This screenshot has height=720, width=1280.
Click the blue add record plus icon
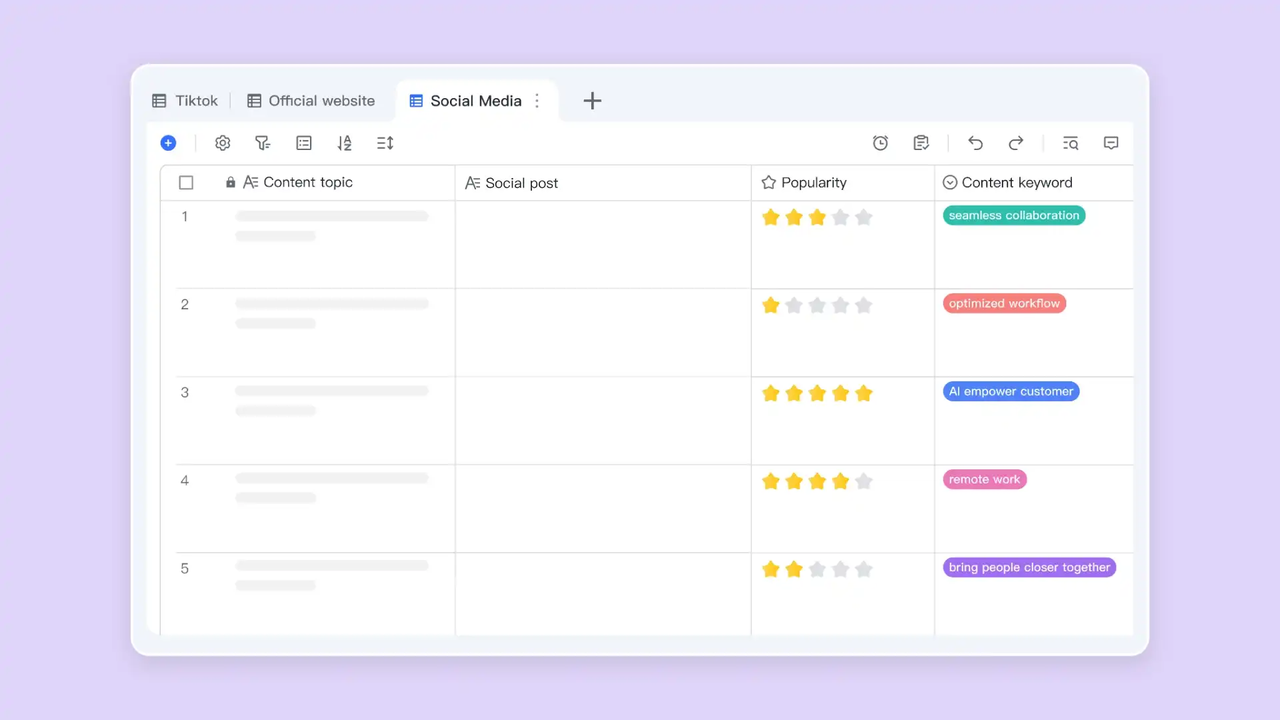(168, 143)
